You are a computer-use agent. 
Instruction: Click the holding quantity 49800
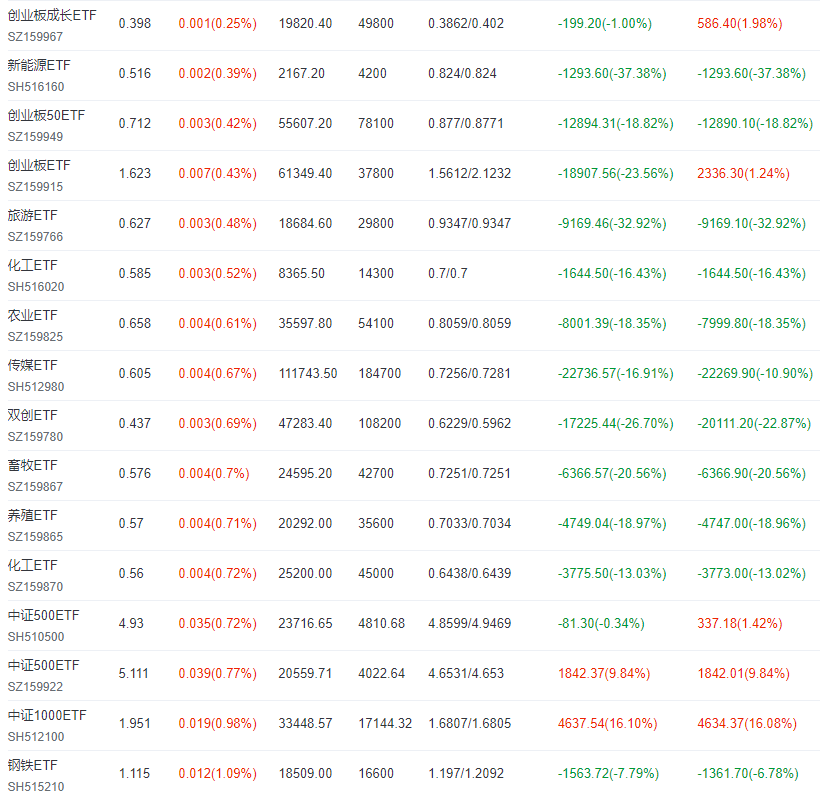[x=375, y=24]
